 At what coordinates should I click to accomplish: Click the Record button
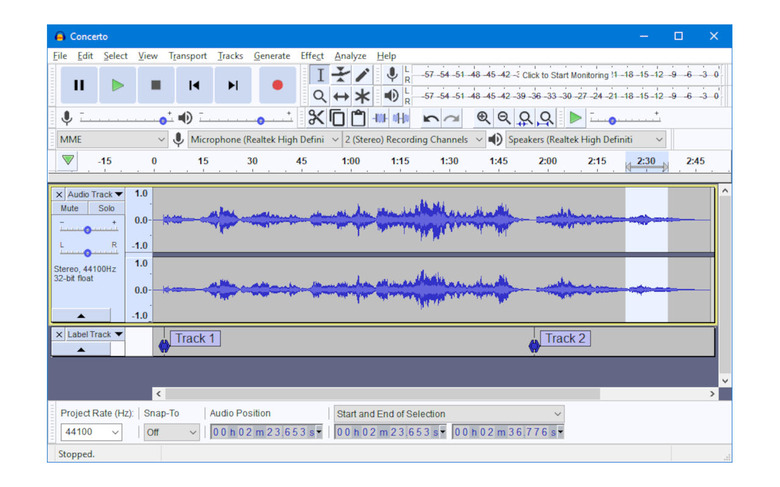coord(277,85)
